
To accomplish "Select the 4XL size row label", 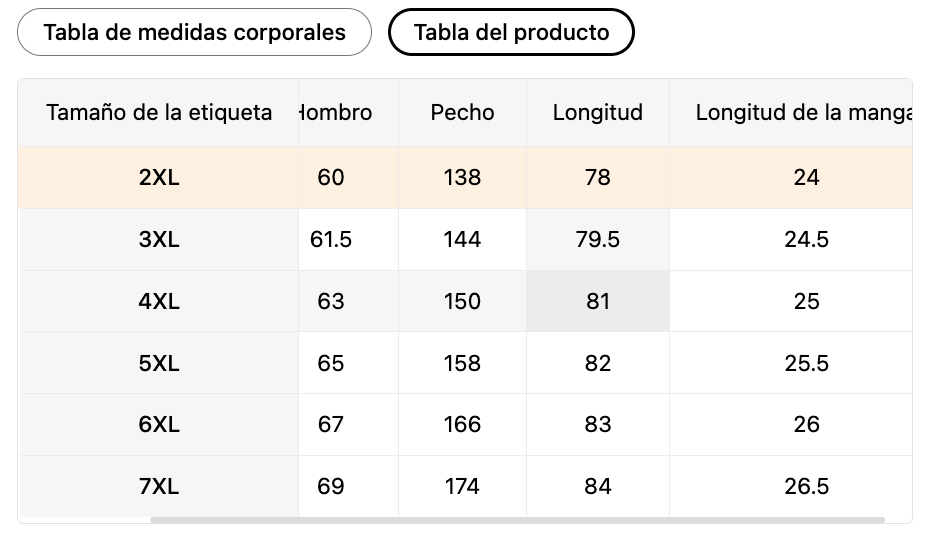I will (x=159, y=302).
